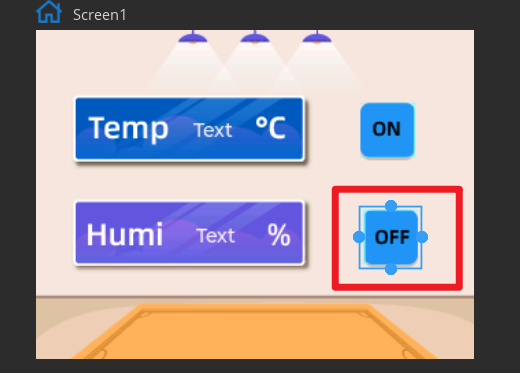Select the left ceiling lamp image
Viewport: 520px width, 373px height.
193,37
